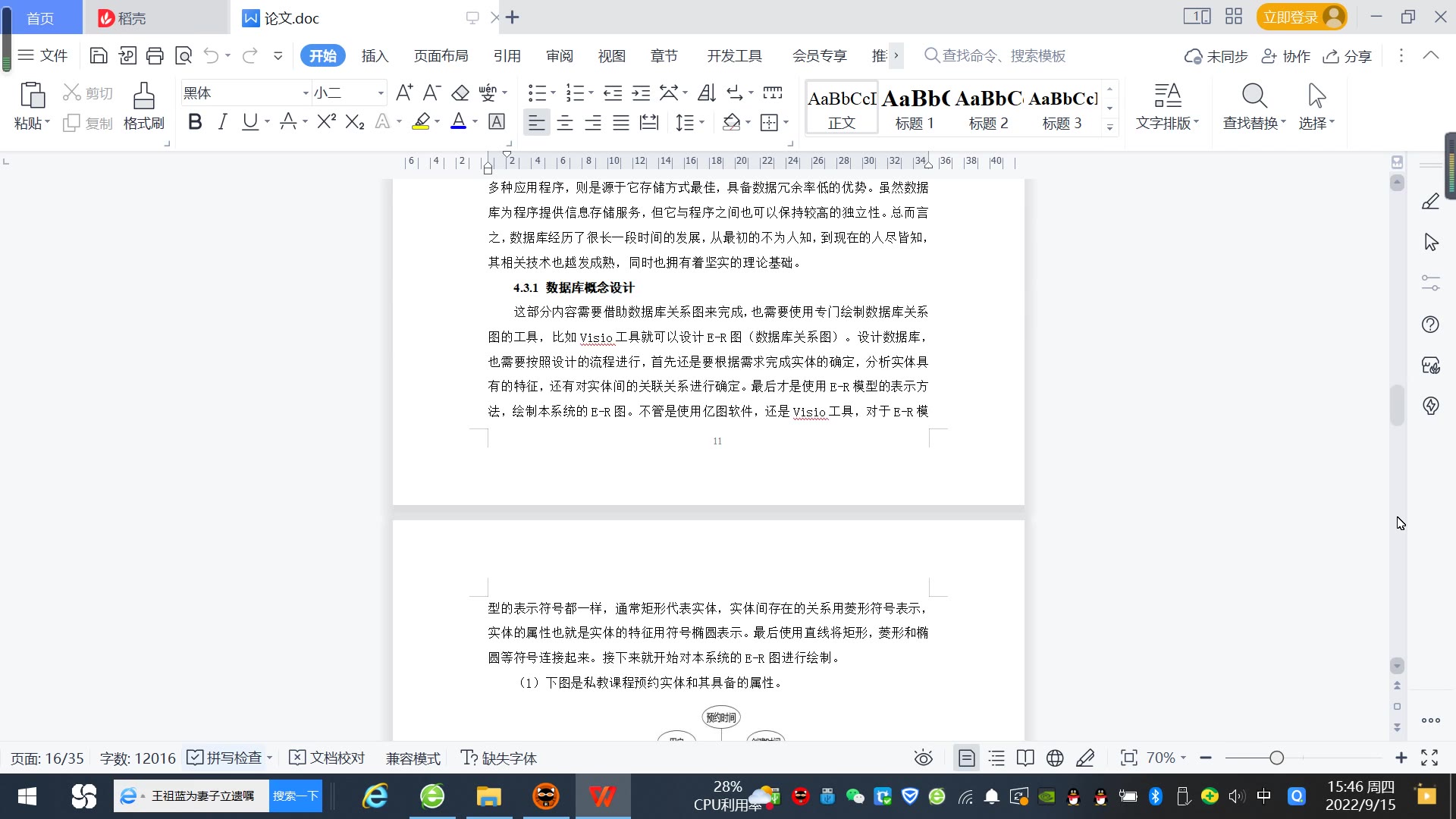Viewport: 1456px width, 819px height.
Task: Click the Save document icon
Action: [x=98, y=55]
